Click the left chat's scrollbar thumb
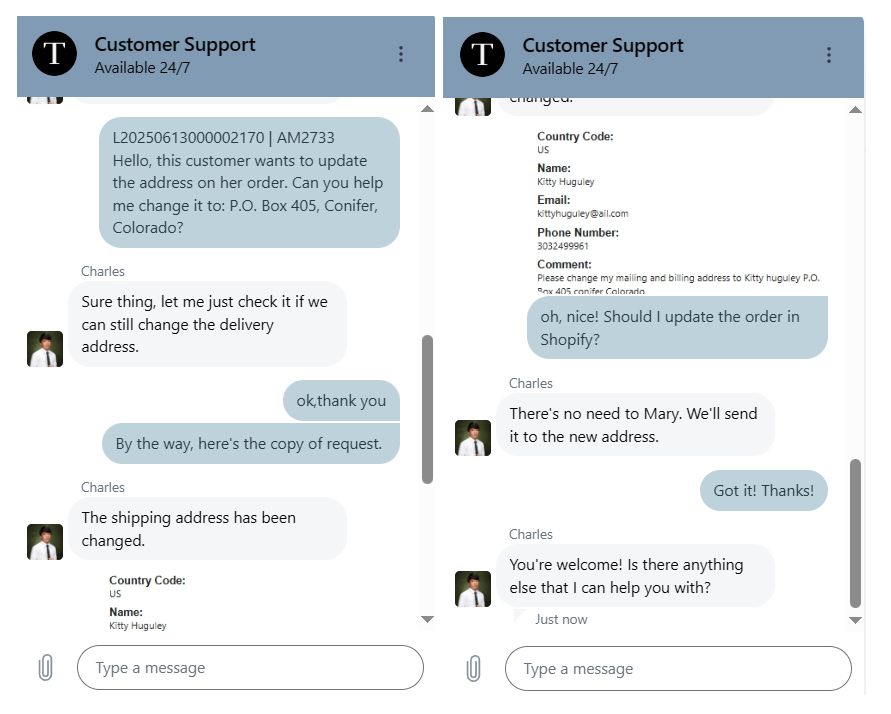891x714 pixels. coord(427,409)
